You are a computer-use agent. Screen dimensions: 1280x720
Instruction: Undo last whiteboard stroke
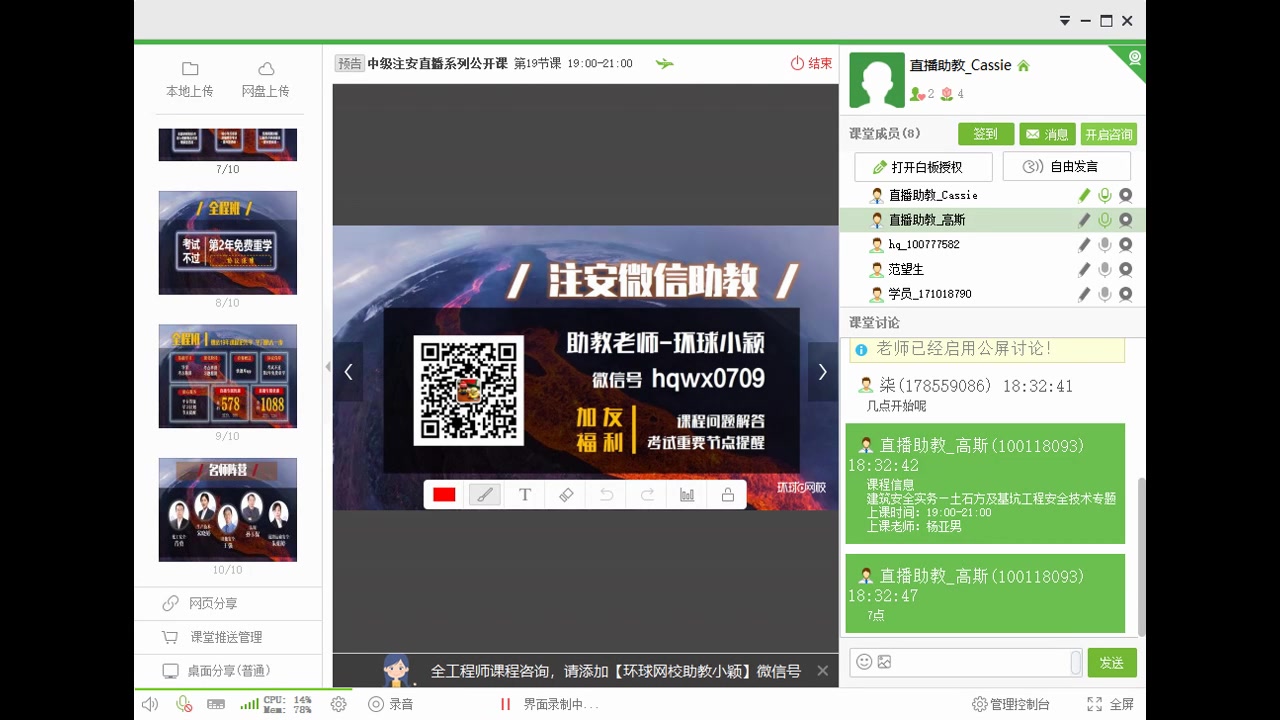tap(606, 495)
